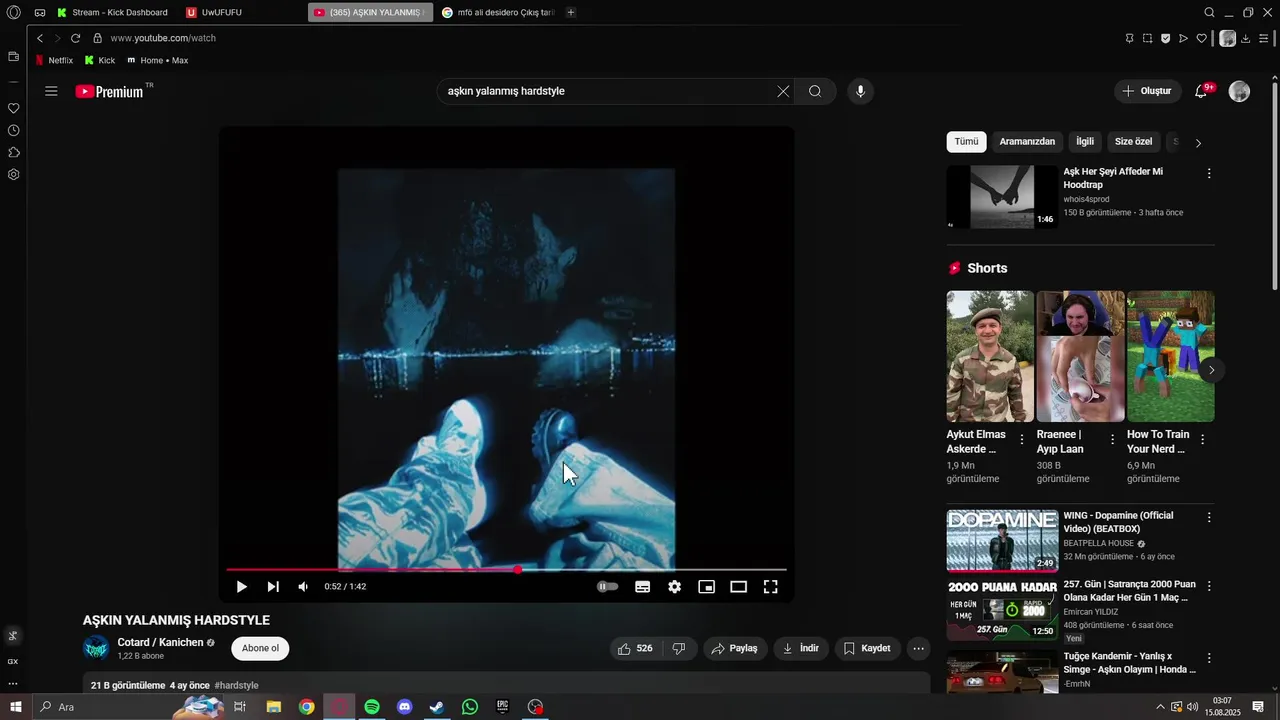
Task: Save video with Kaydet button
Action: pos(867,649)
